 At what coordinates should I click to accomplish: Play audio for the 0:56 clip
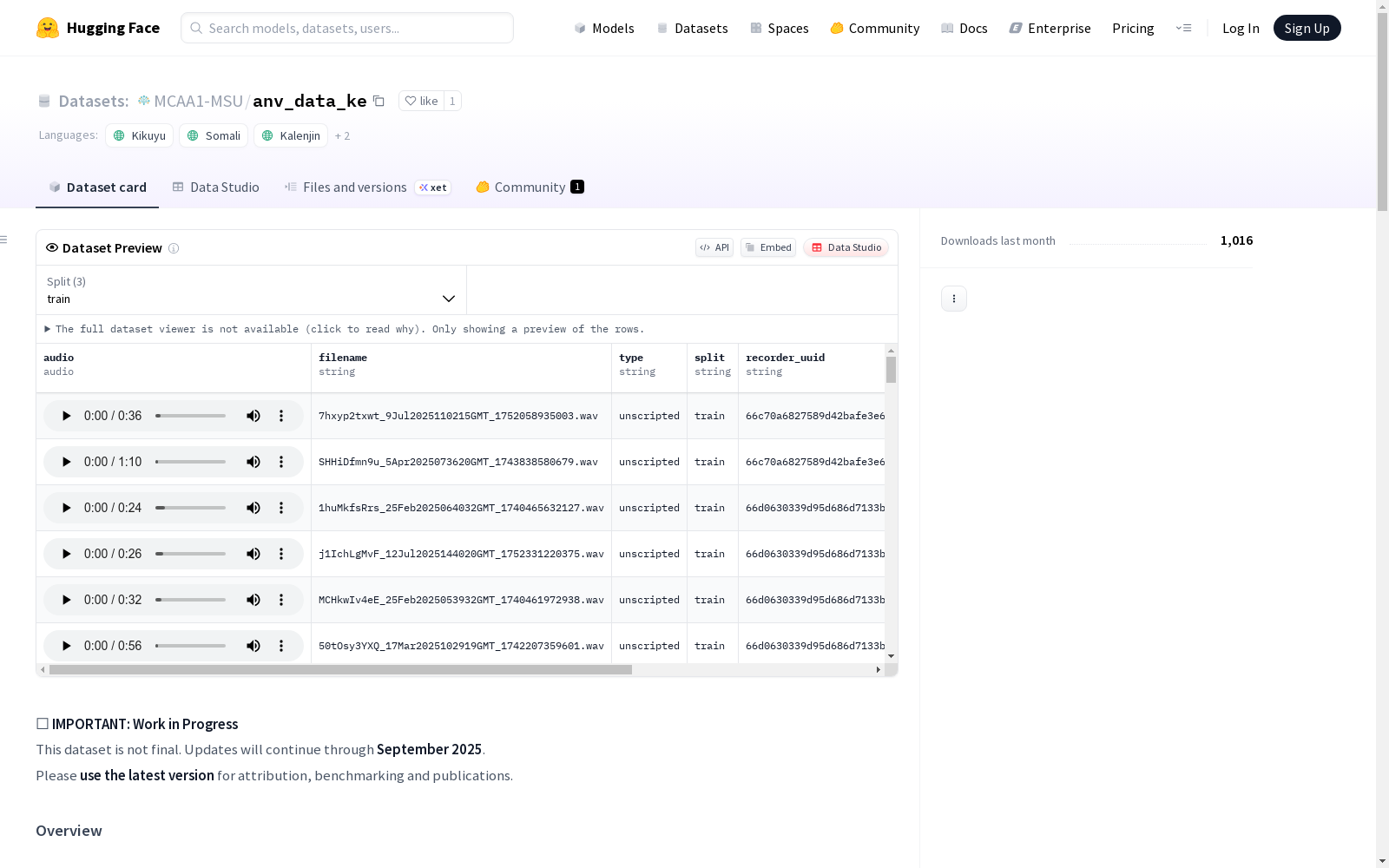pyautogui.click(x=66, y=646)
